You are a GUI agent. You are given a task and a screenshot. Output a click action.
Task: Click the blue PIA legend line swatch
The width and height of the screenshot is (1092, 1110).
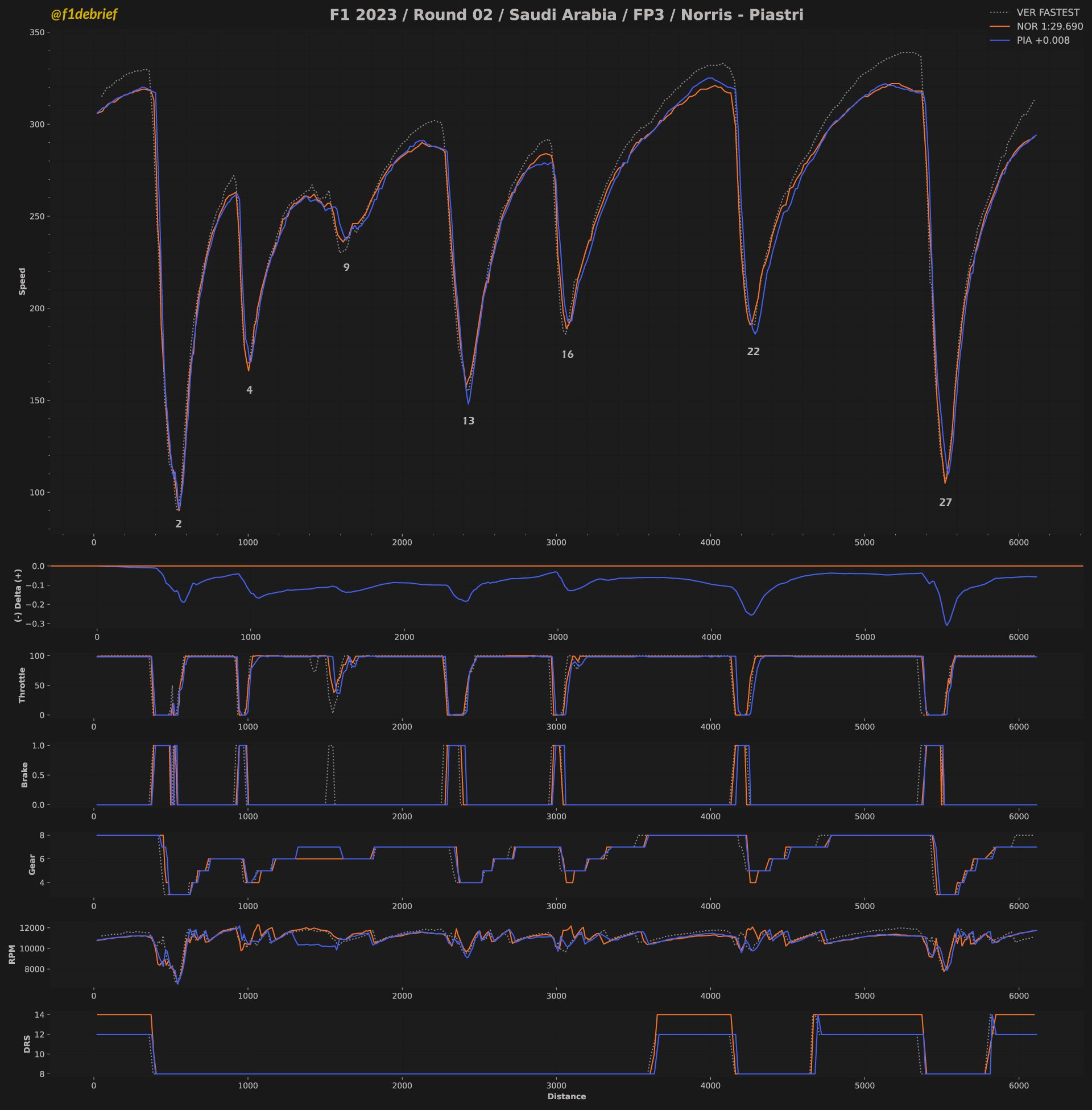coord(1000,40)
